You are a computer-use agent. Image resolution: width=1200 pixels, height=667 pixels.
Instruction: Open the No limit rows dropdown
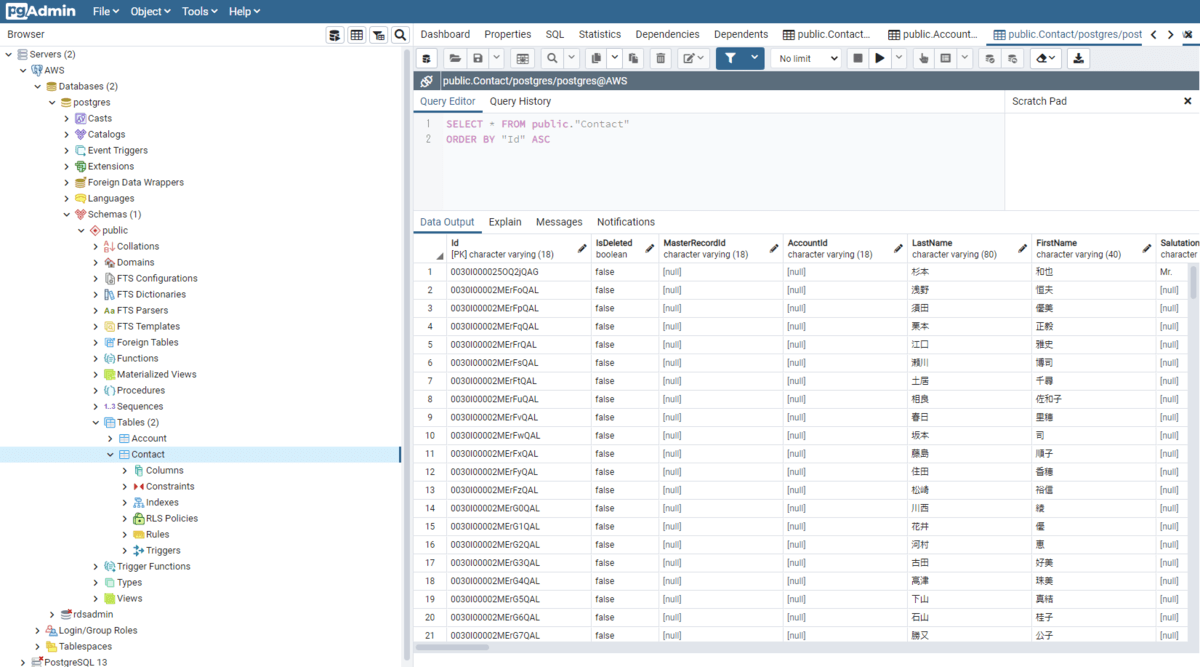point(806,59)
